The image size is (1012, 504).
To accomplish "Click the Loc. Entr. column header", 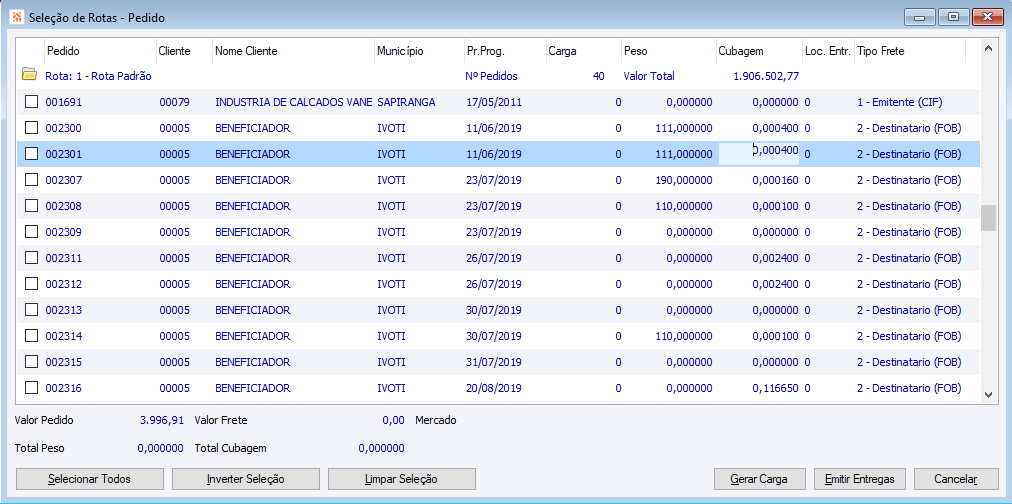I will [827, 51].
